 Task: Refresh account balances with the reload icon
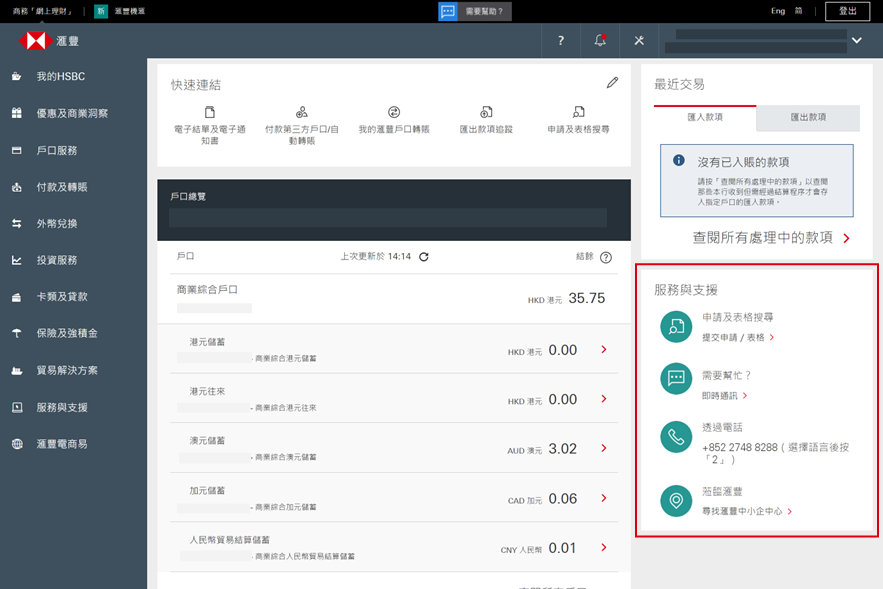point(424,257)
